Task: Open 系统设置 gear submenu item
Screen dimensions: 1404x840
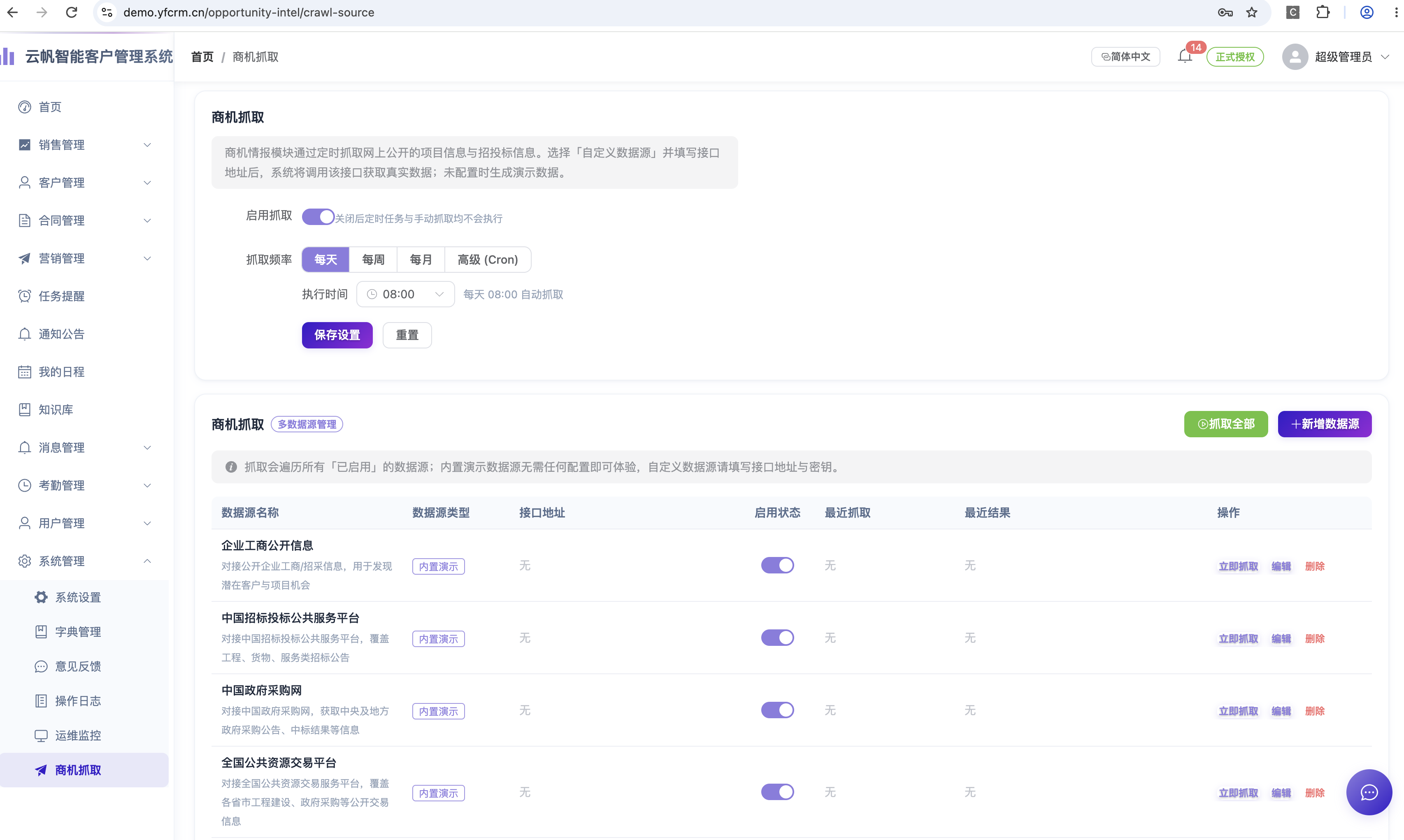Action: 85,597
